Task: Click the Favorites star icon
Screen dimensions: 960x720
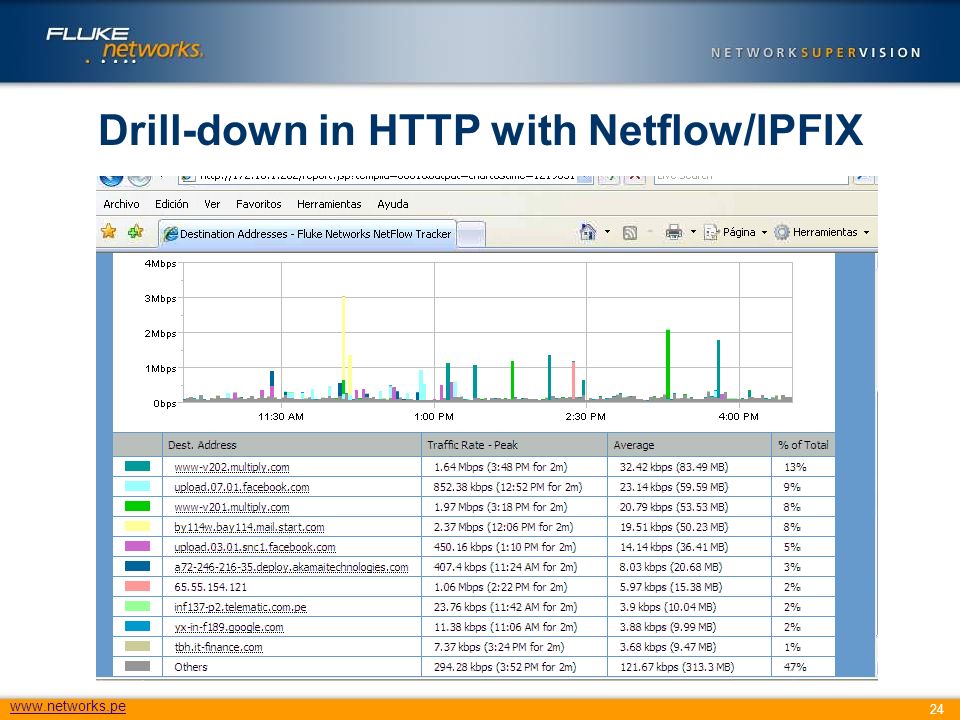Action: coord(109,231)
